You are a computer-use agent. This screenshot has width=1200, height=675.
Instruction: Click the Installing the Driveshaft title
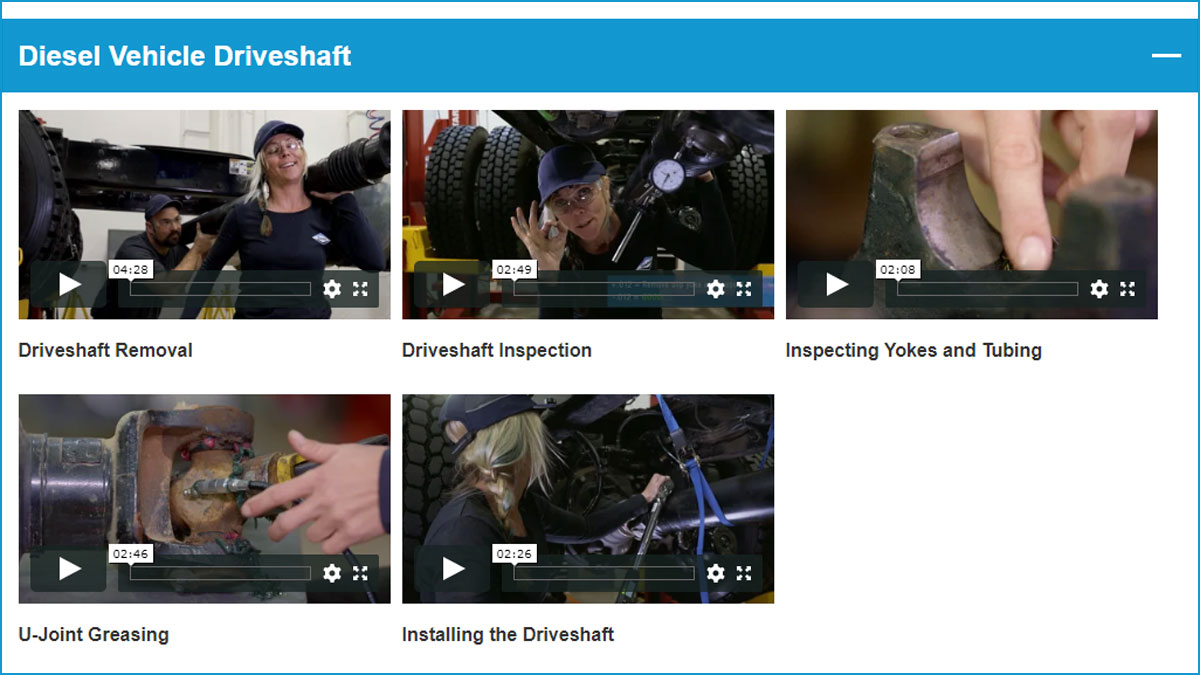(508, 635)
